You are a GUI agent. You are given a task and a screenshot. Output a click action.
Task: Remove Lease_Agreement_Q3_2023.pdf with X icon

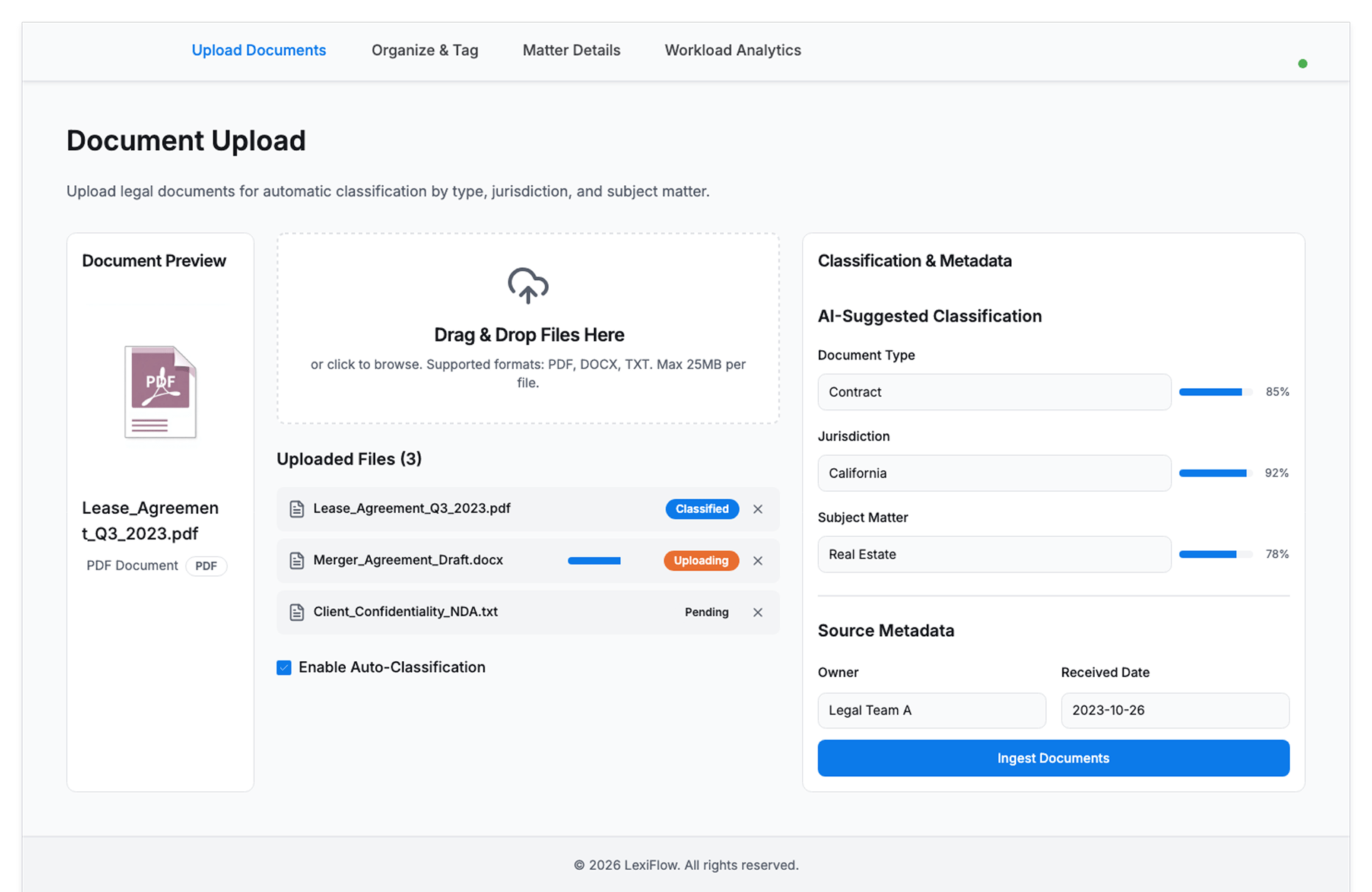pos(757,509)
